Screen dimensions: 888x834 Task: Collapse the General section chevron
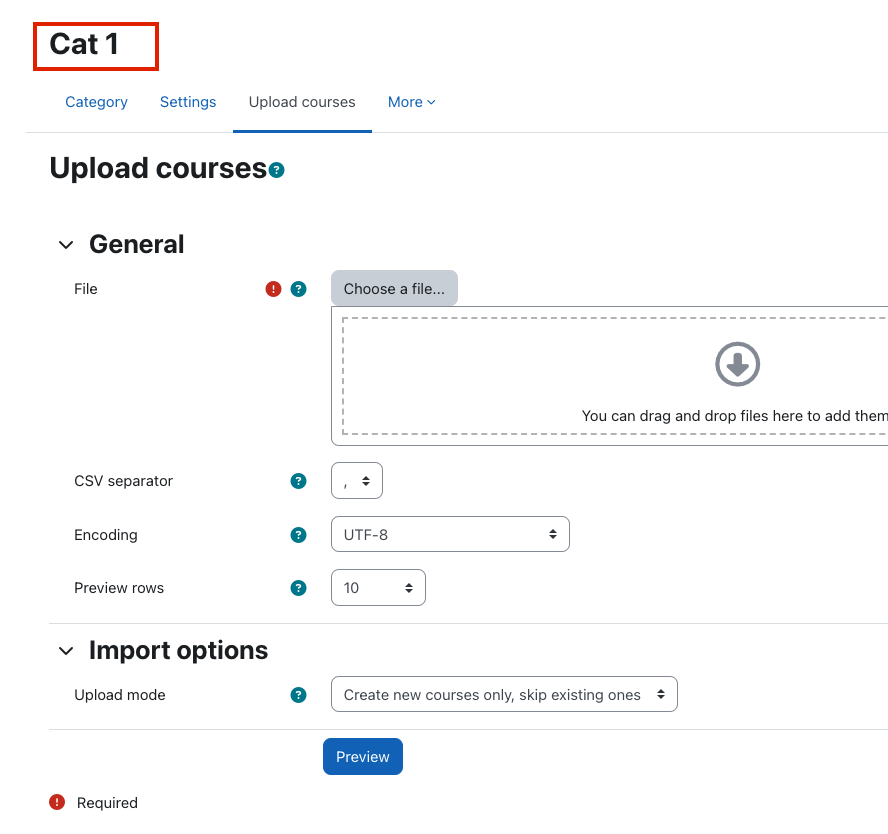(x=66, y=245)
